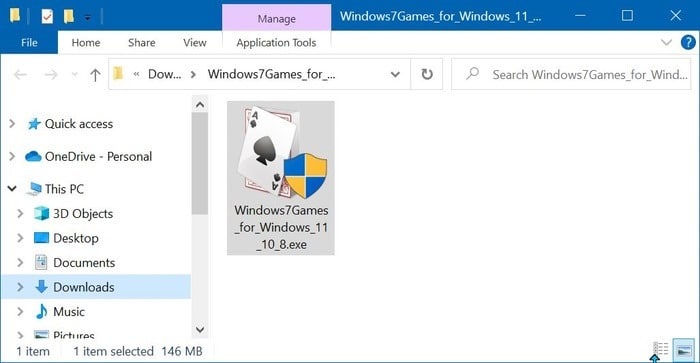Expand the Quick access tree node
This screenshot has height=363, width=700.
coord(12,124)
